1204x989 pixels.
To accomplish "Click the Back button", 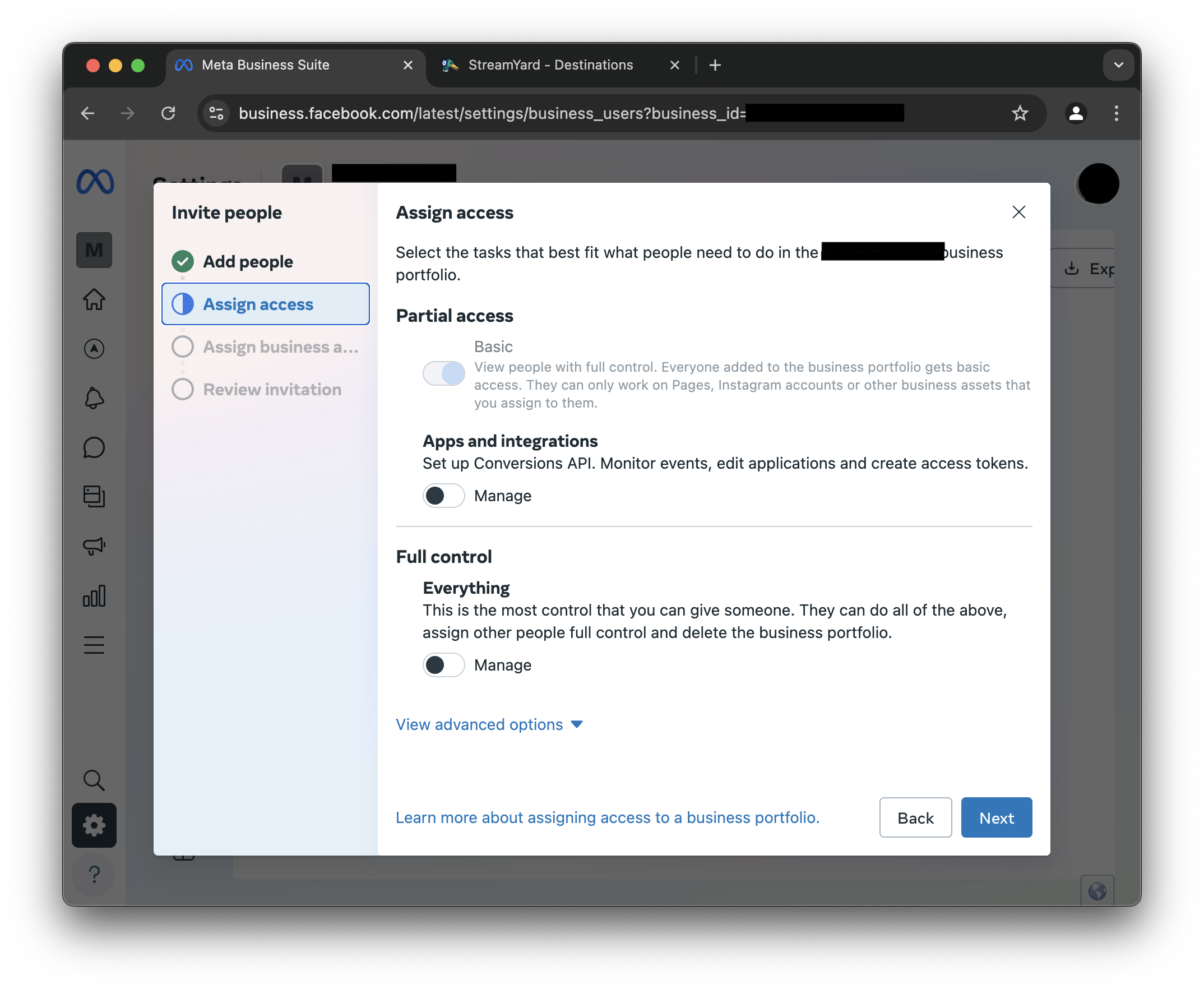I will [915, 817].
